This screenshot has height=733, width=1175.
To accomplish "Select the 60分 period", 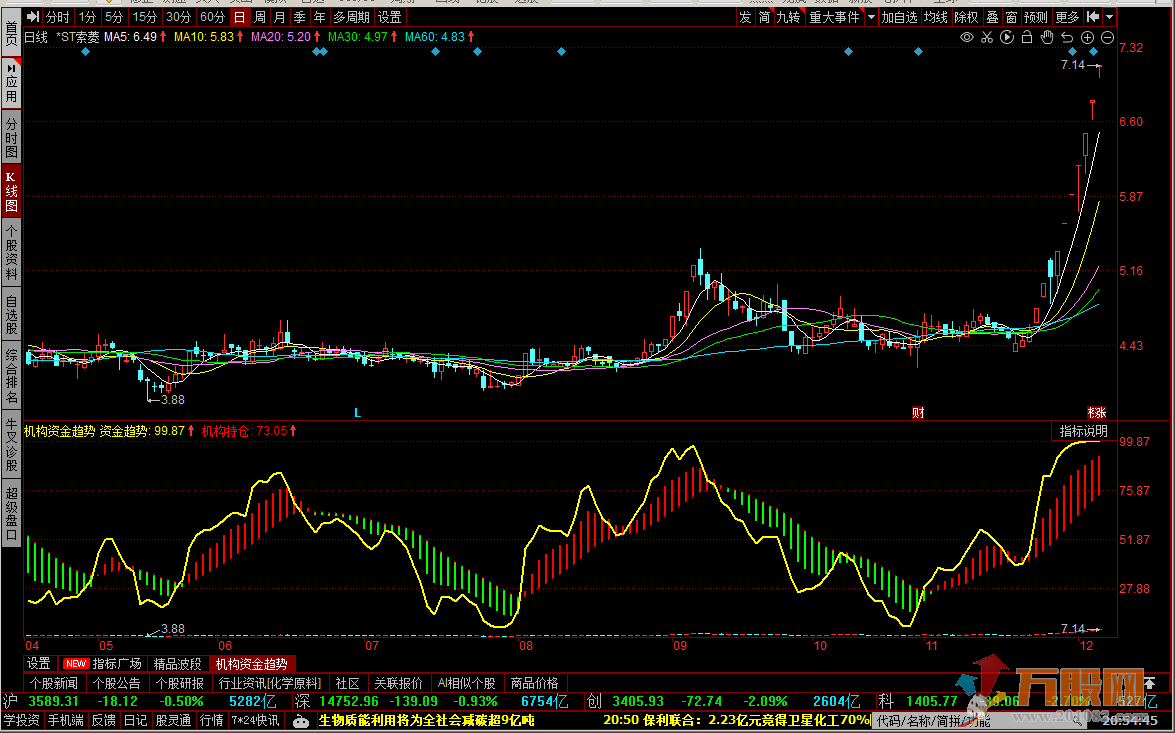I will point(212,16).
